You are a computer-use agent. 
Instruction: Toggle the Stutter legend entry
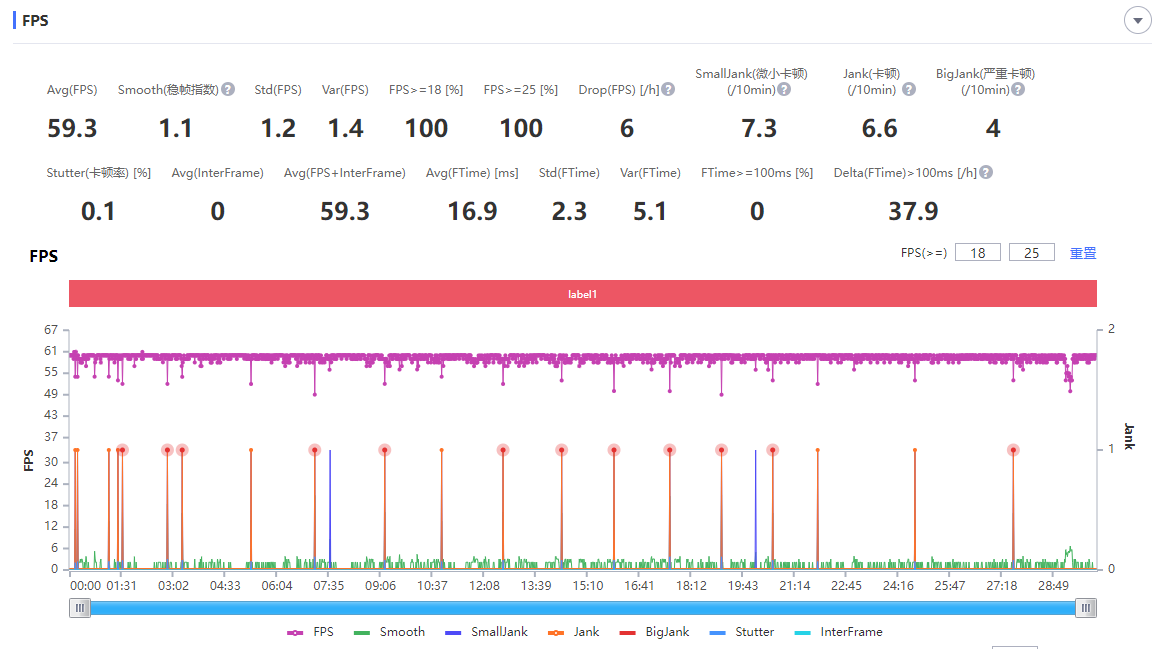(742, 632)
